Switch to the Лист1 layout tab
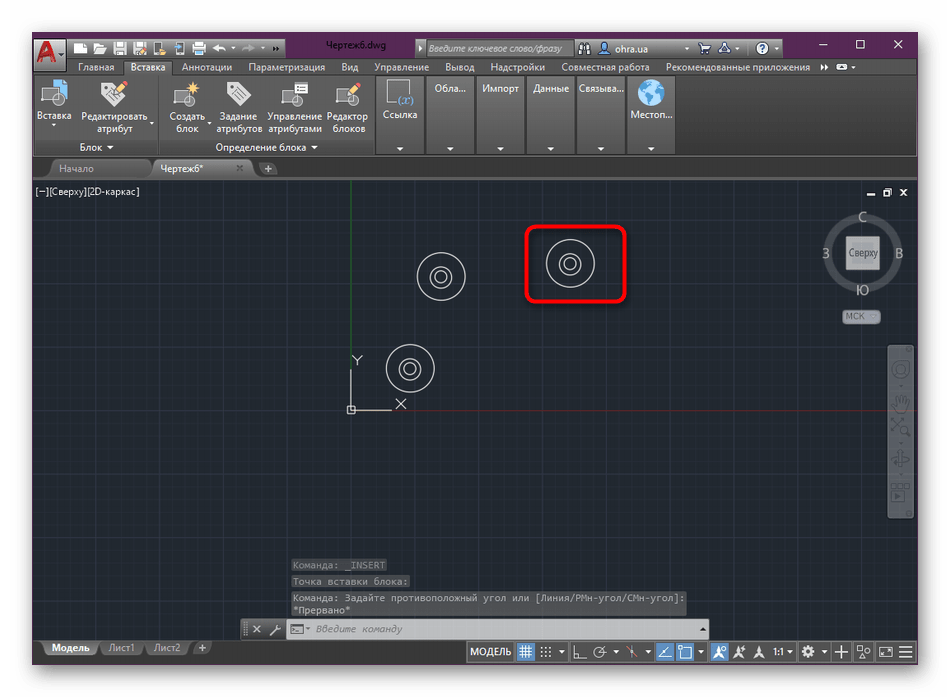Screen dimensions: 950x697 pos(121,648)
